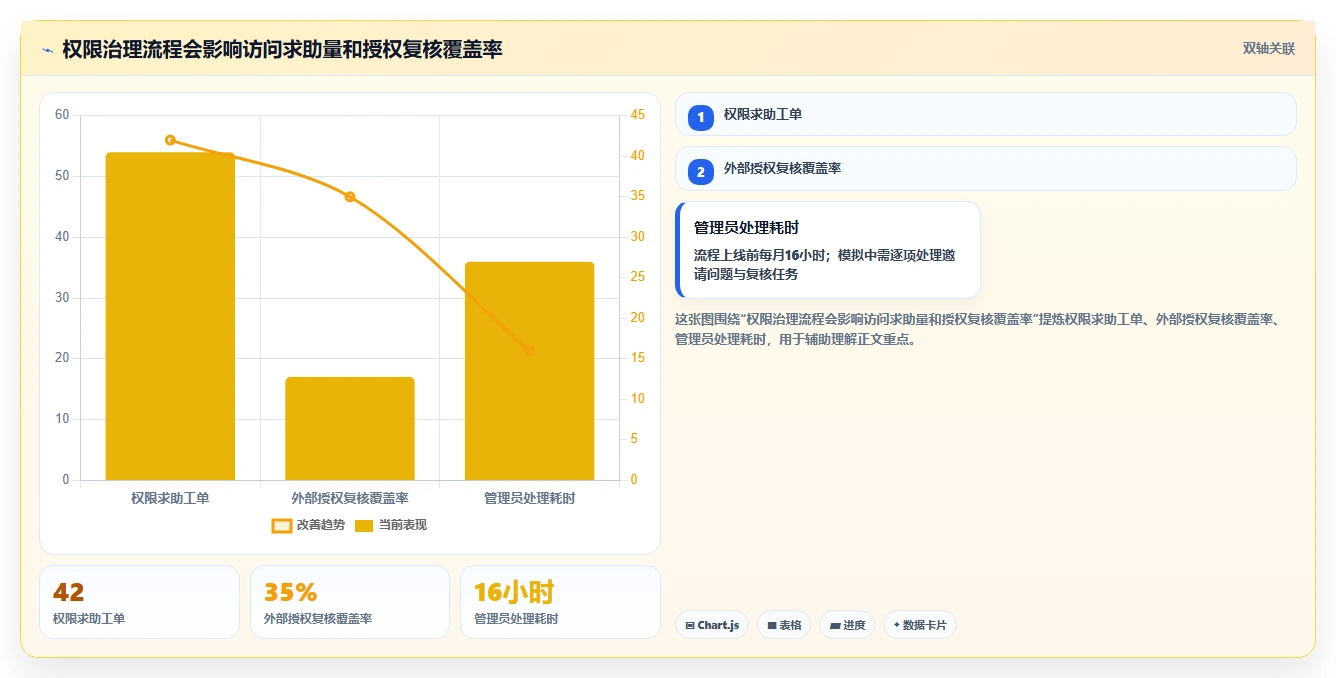This screenshot has height=678, width=1336.
Task: Click the 数据卡片 tag
Action: coord(920,625)
